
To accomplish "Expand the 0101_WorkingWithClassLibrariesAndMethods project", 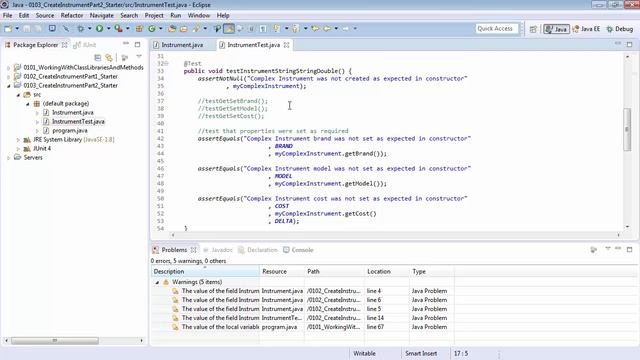I will (x=9, y=68).
